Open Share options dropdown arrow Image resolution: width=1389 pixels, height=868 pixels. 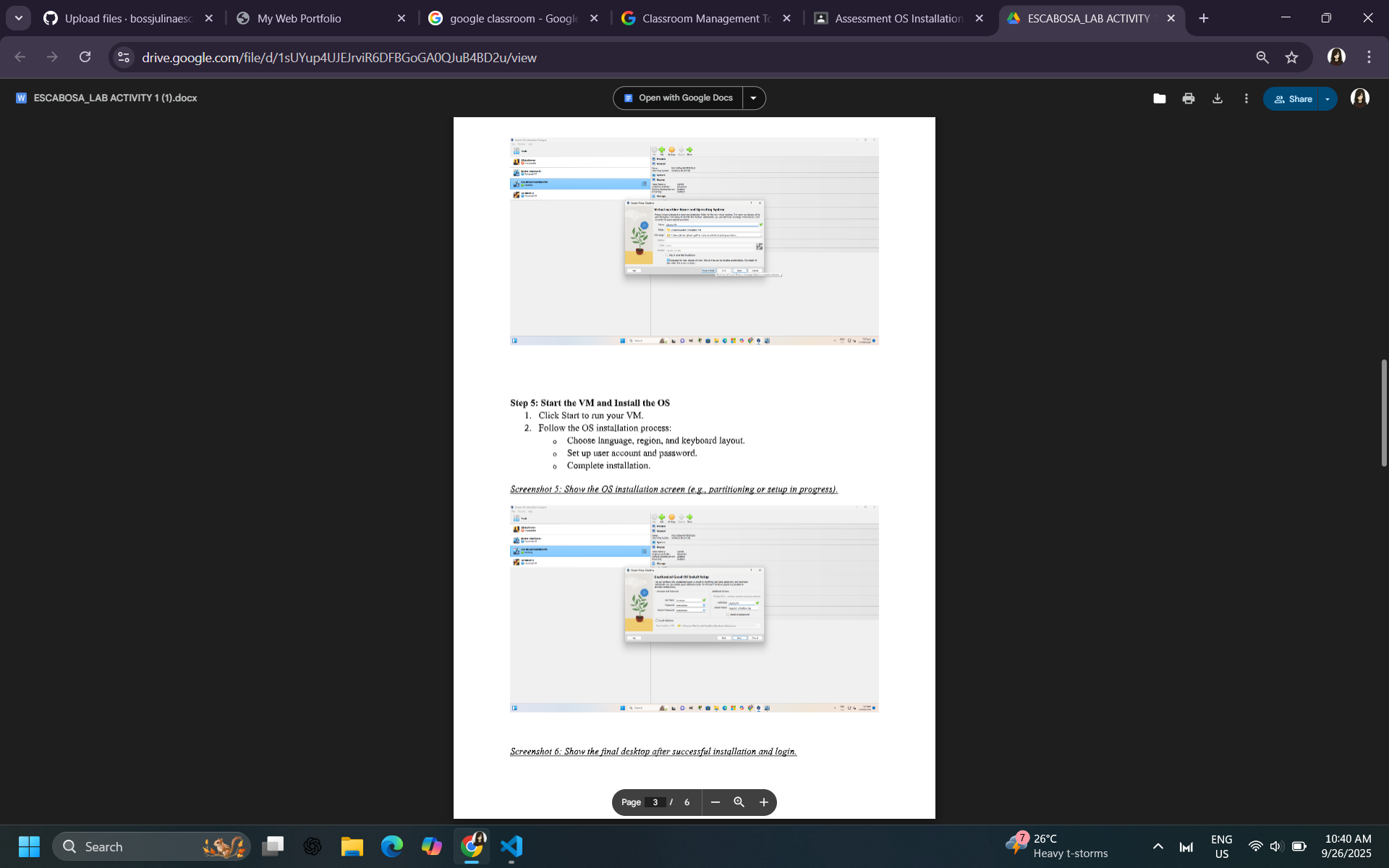pyautogui.click(x=1328, y=99)
